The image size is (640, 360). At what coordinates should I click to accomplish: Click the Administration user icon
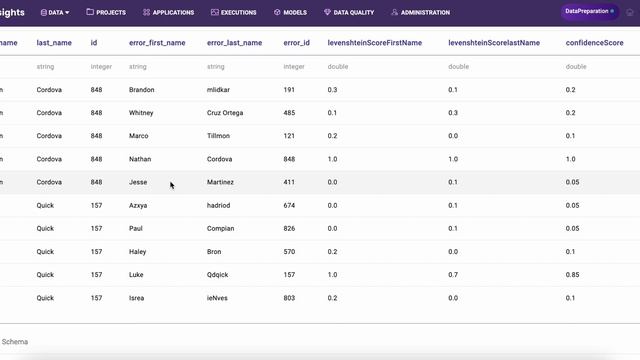click(x=394, y=12)
